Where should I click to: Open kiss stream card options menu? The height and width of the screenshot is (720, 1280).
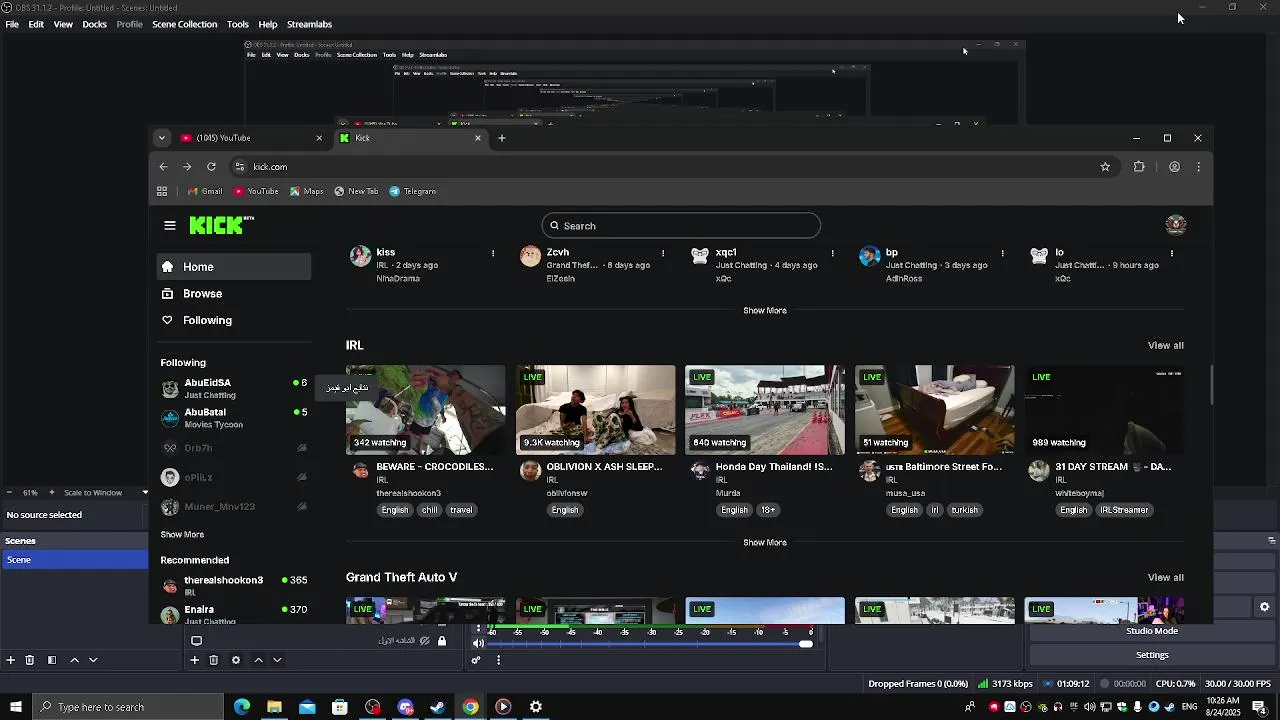coord(492,254)
